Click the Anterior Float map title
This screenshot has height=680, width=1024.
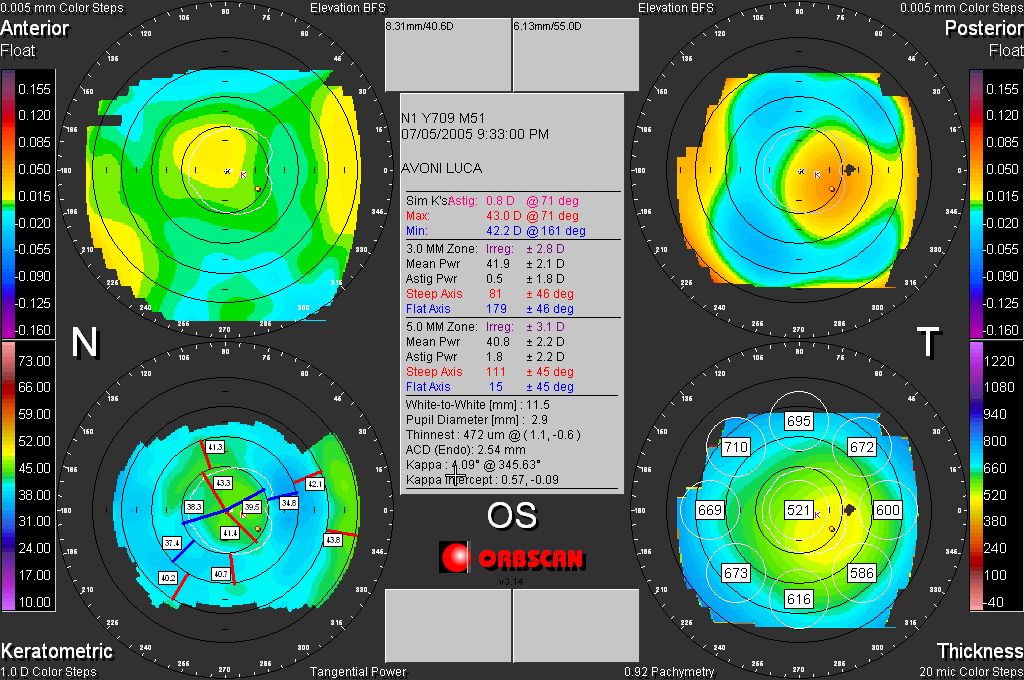[34, 37]
